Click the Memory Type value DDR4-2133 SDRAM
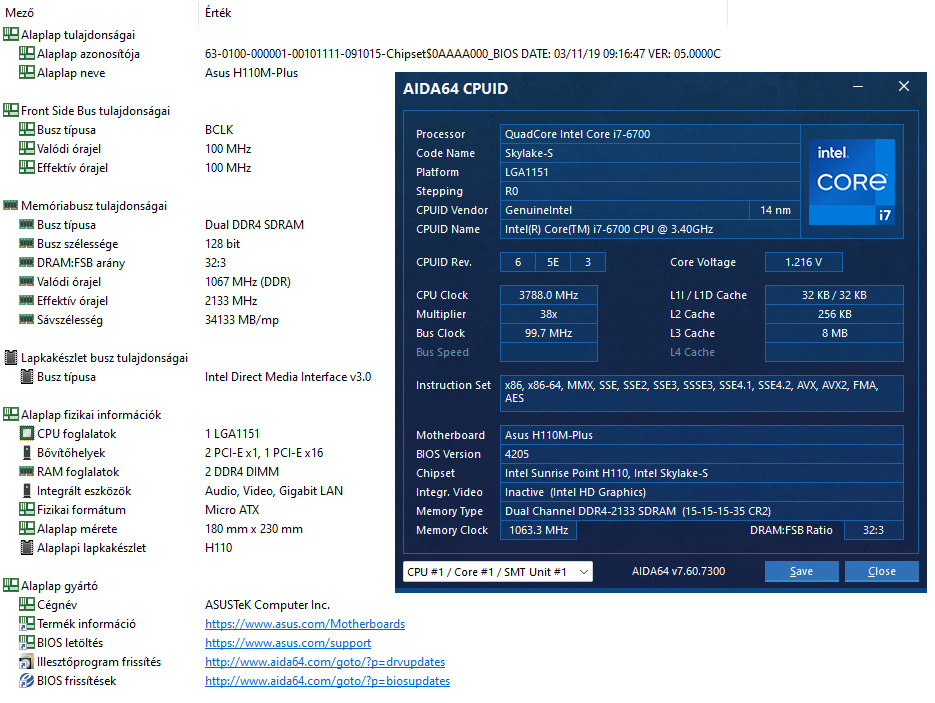The height and width of the screenshot is (703, 935). click(702, 511)
